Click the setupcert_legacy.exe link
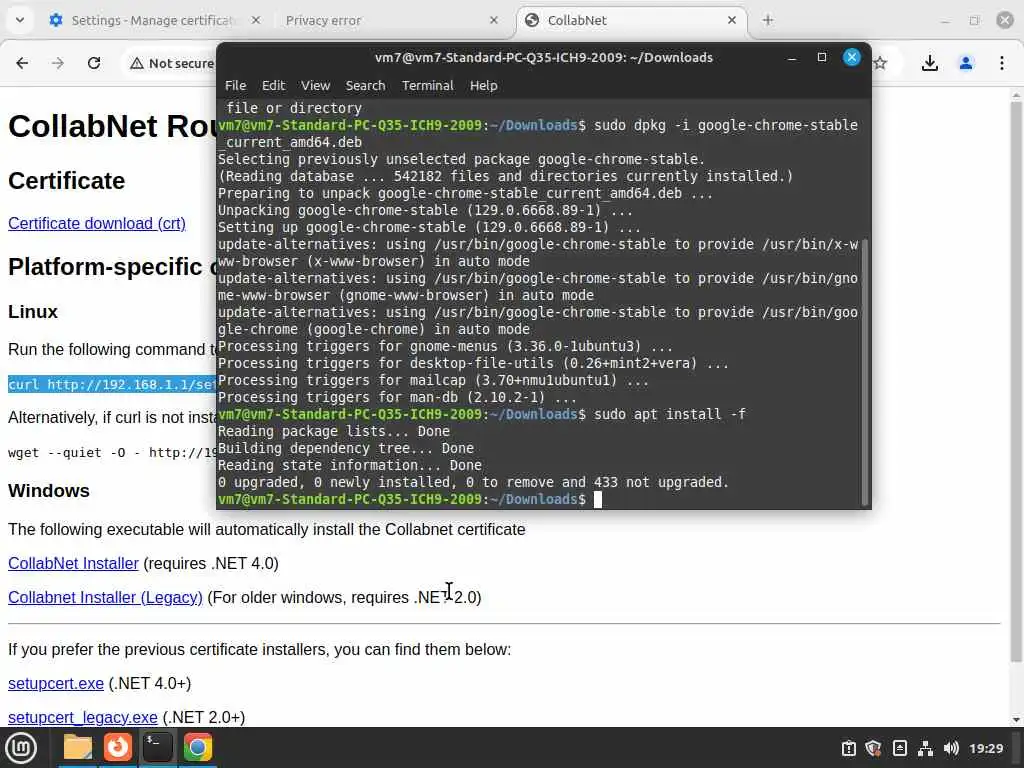The image size is (1024, 768). [82, 717]
